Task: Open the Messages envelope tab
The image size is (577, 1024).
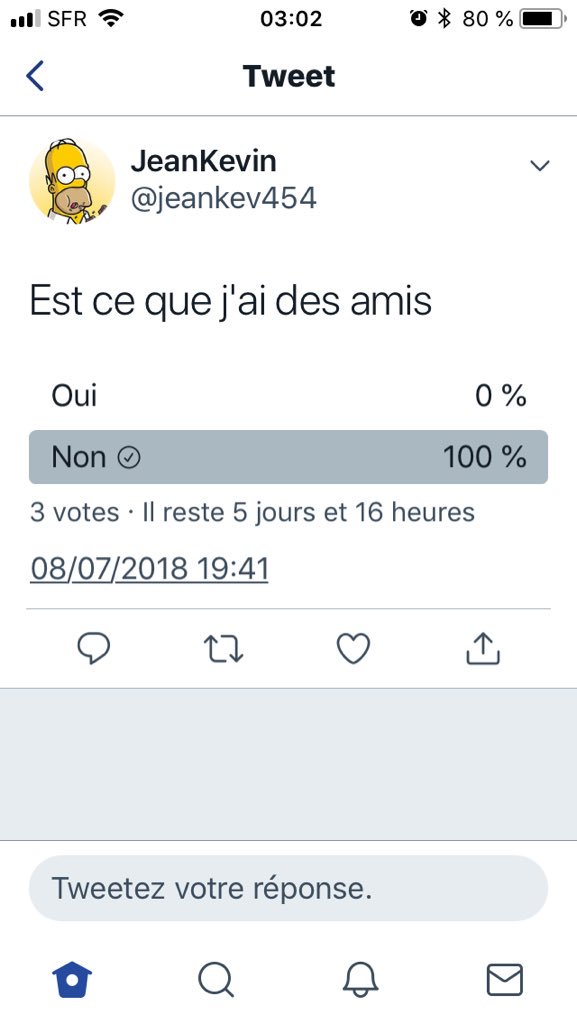Action: 505,980
